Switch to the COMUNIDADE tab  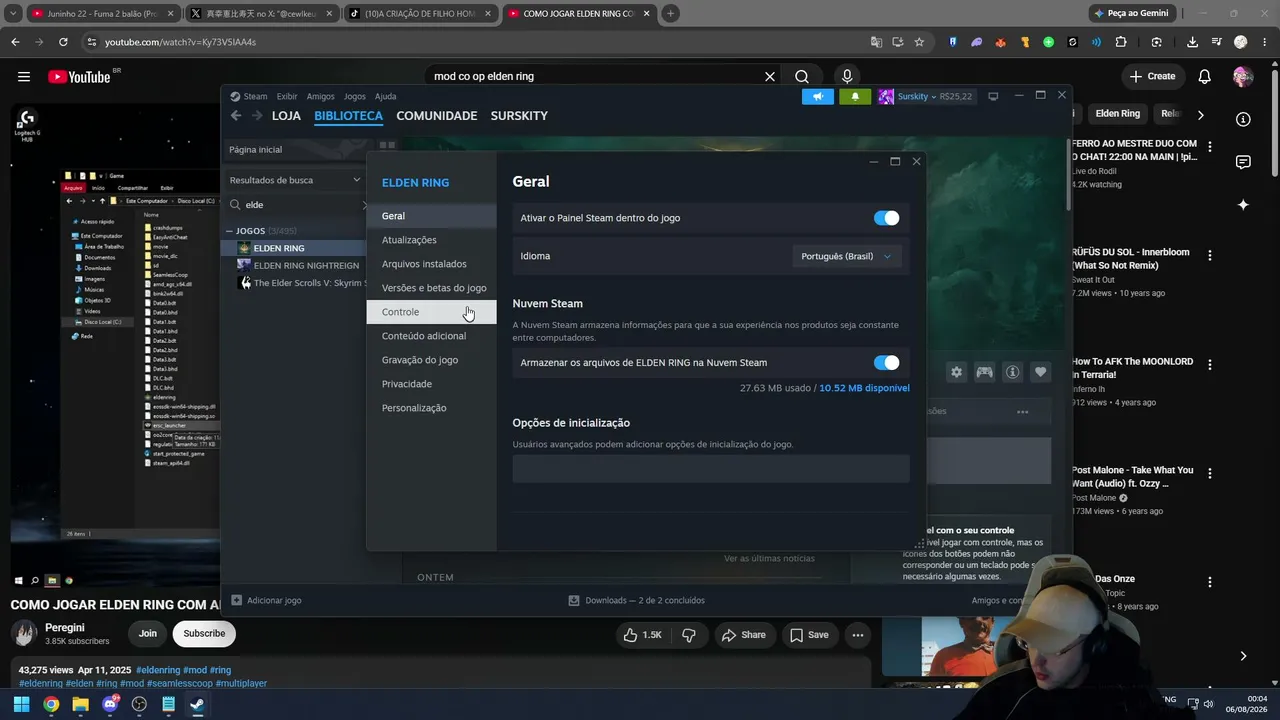coord(437,116)
